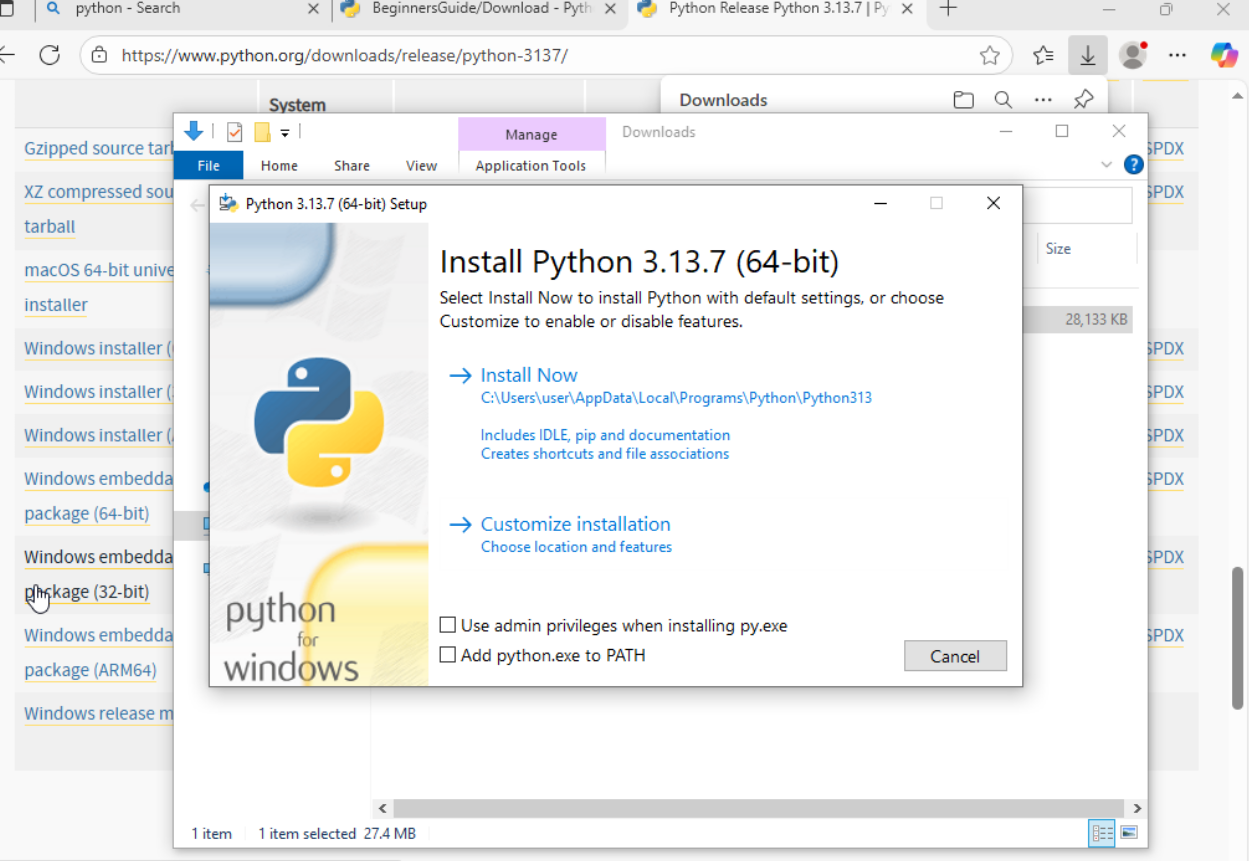Open the Application Tools Manage tab
Screen dimensions: 1249x861
point(531,134)
